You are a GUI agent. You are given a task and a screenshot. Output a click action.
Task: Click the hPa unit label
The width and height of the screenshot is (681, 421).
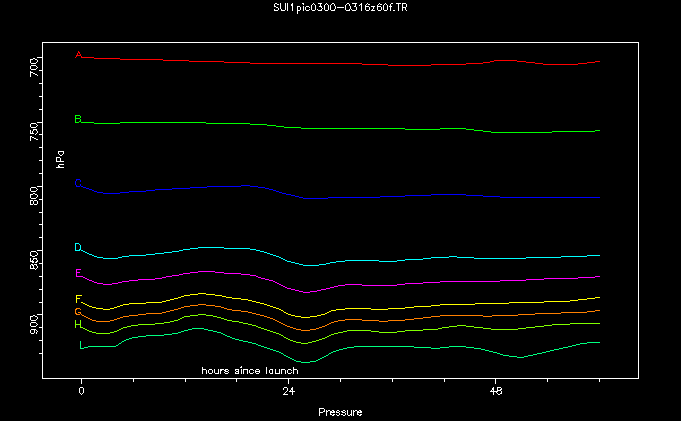[61, 158]
